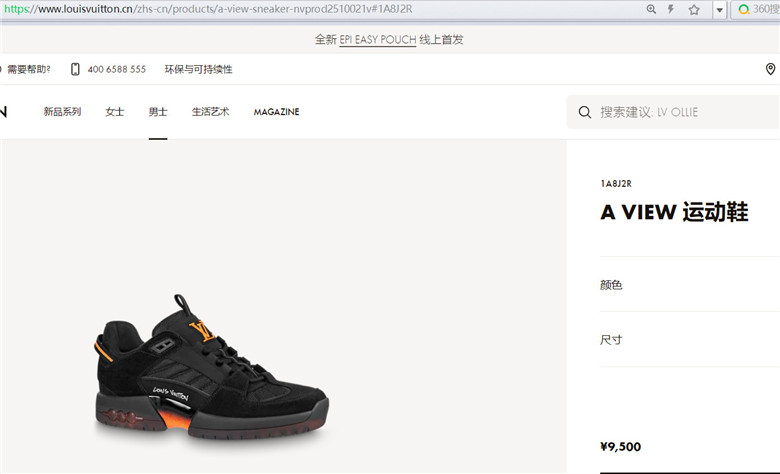Image resolution: width=780 pixels, height=474 pixels.
Task: Click the 360 search engine icon
Action: (744, 9)
